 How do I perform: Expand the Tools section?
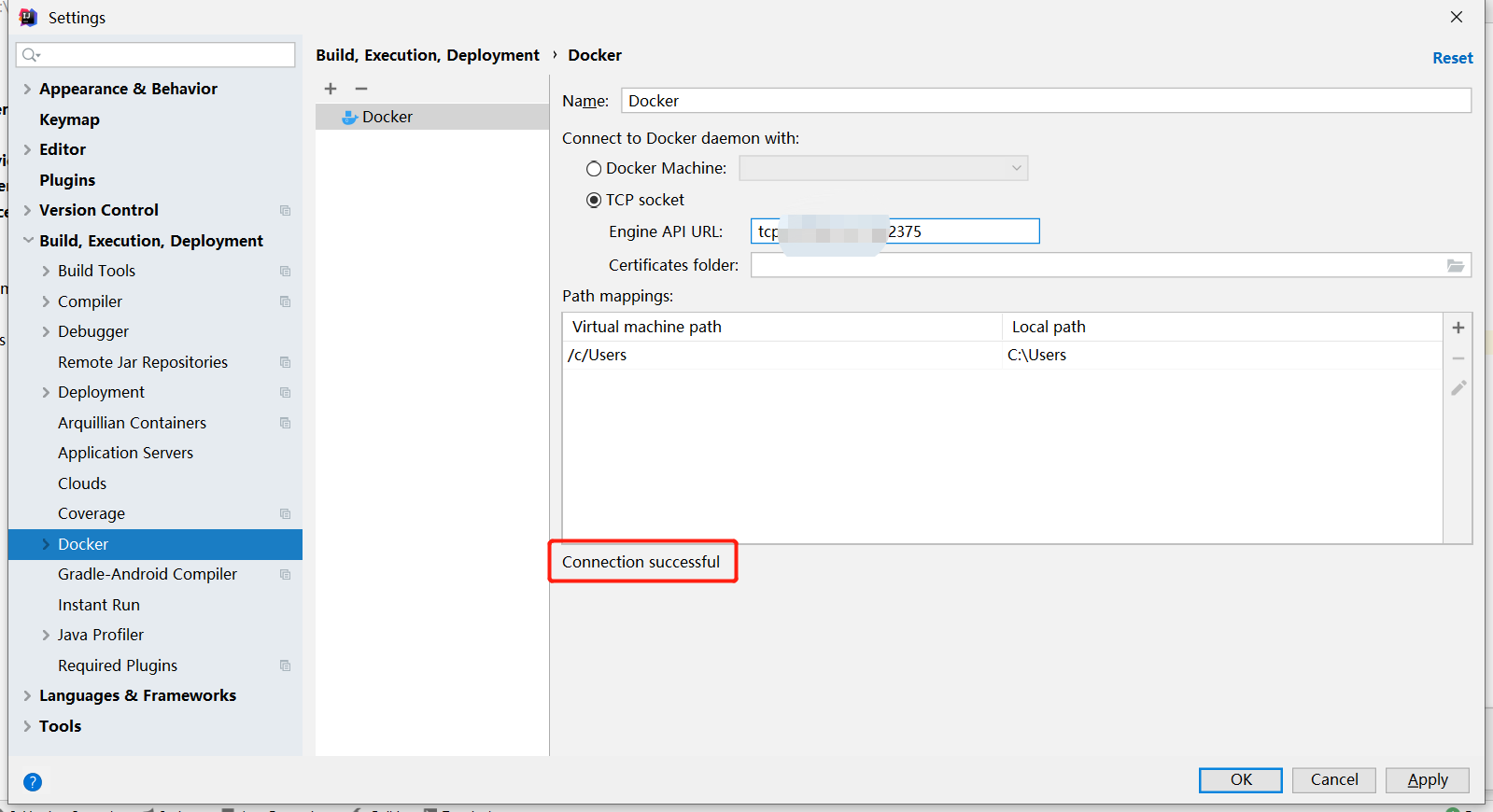[27, 726]
